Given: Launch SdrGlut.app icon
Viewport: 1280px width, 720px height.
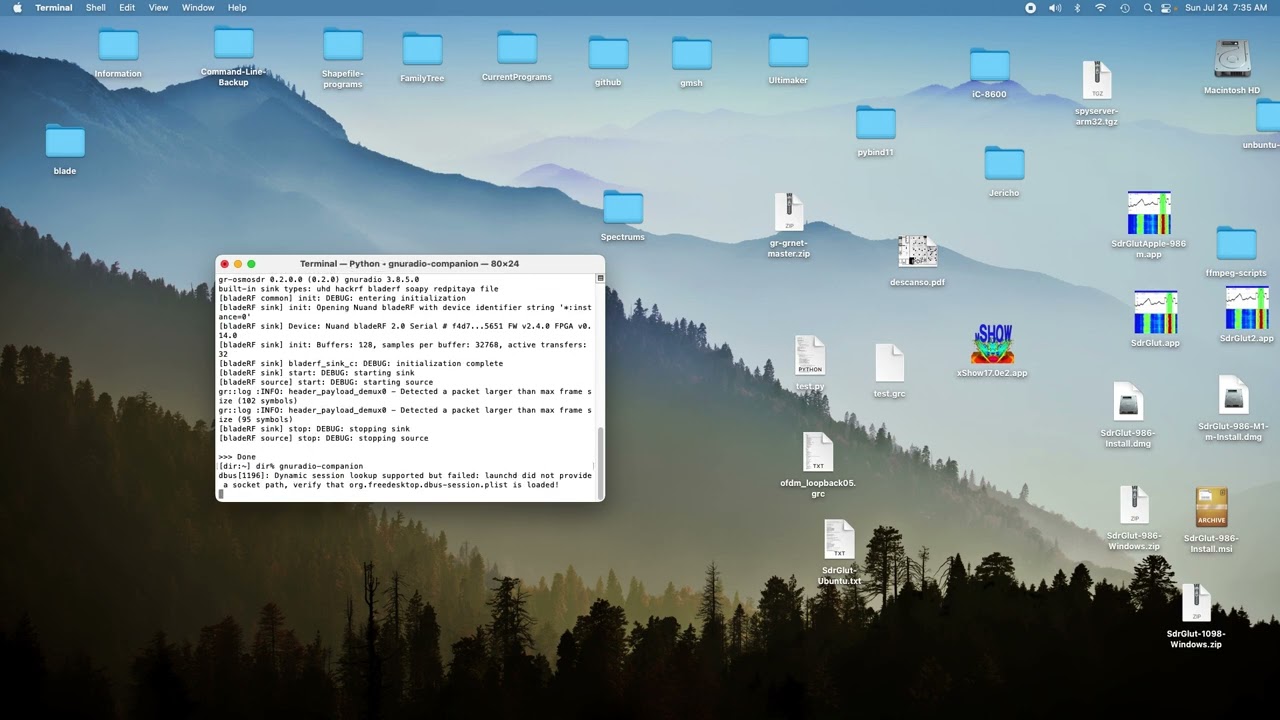Looking at the screenshot, I should [x=1155, y=313].
